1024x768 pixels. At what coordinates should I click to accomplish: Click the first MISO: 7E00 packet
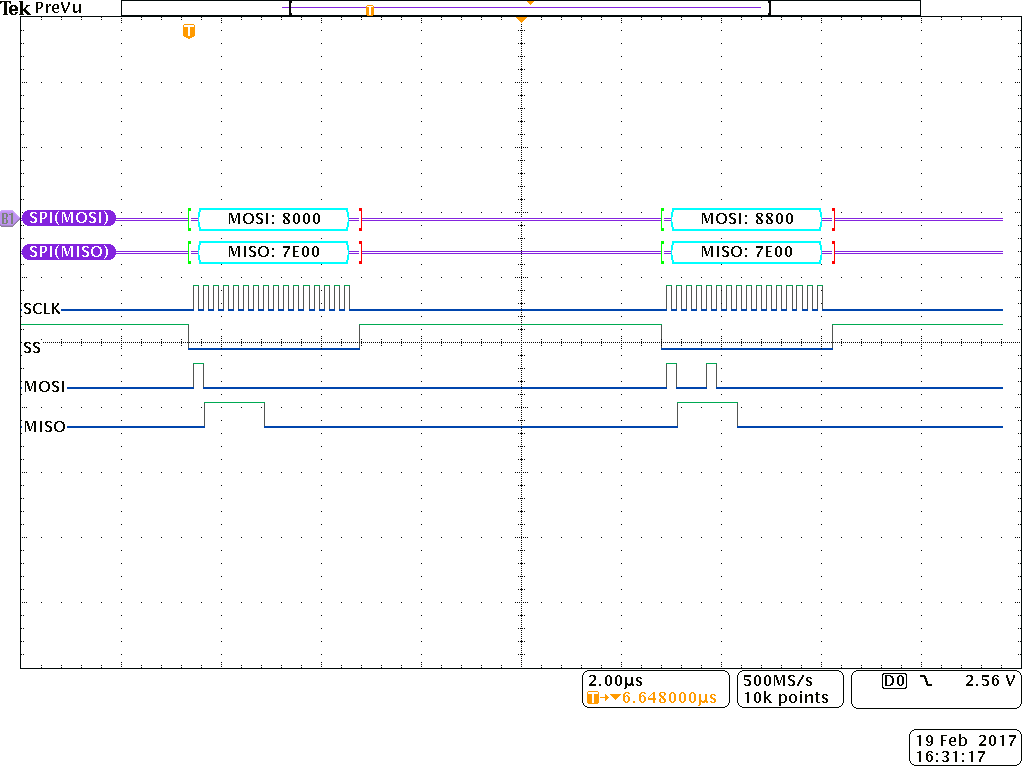pyautogui.click(x=274, y=251)
